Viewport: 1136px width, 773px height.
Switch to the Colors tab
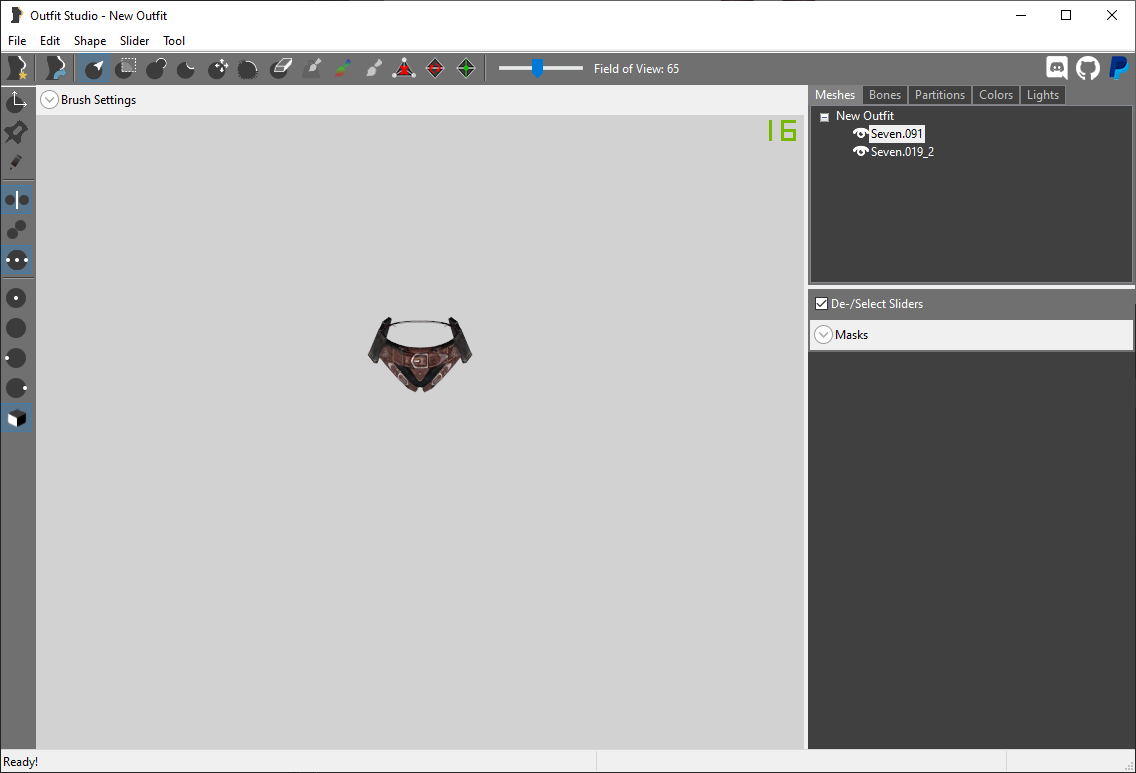click(996, 95)
